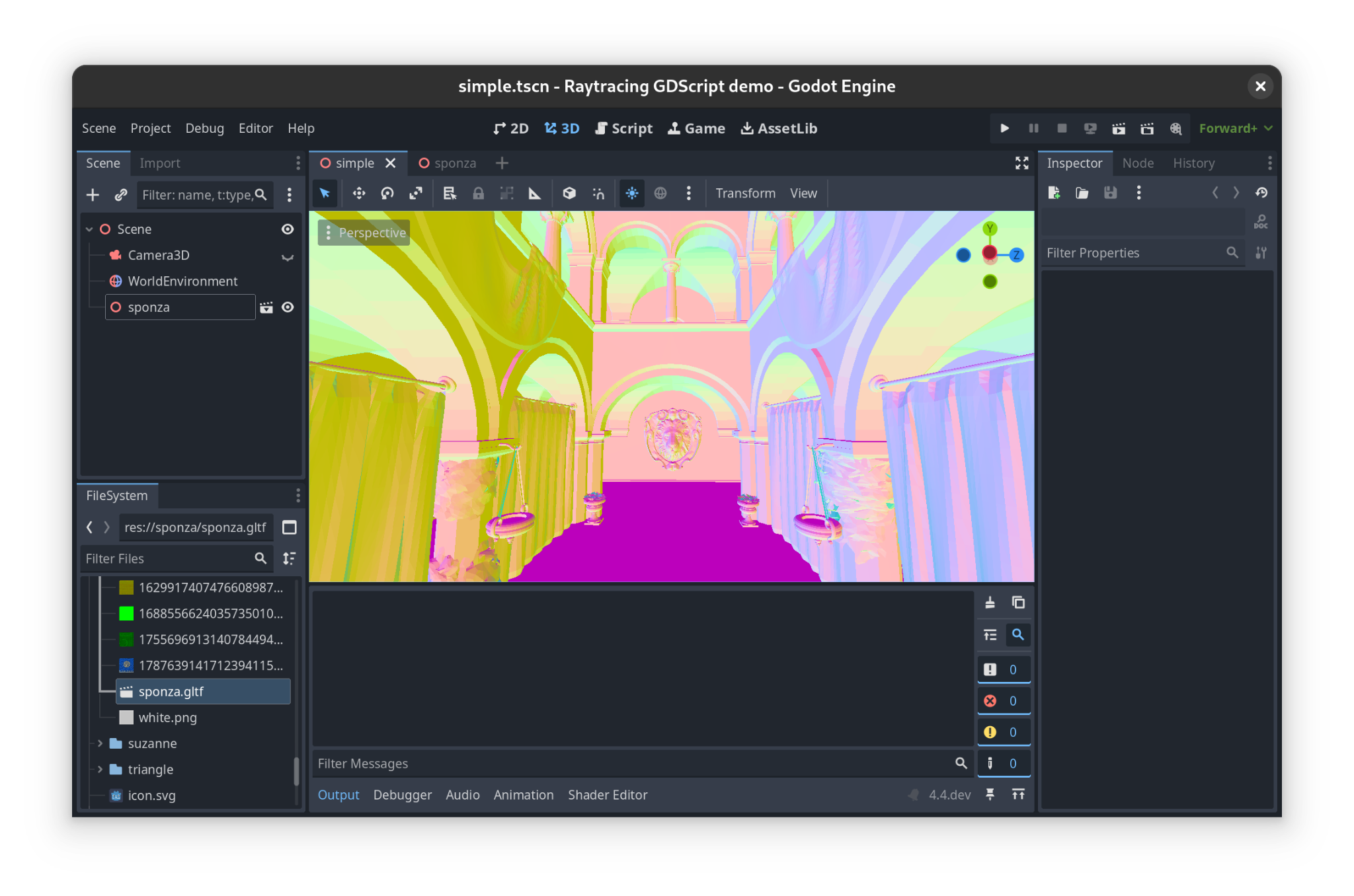1354x896 pixels.
Task: Toggle error messages filter
Action: click(1004, 701)
